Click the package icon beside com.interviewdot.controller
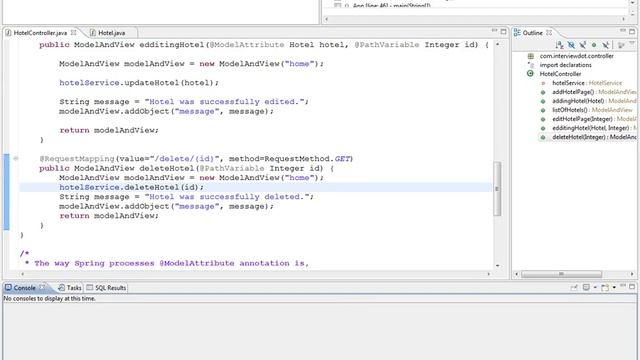 click(x=531, y=56)
